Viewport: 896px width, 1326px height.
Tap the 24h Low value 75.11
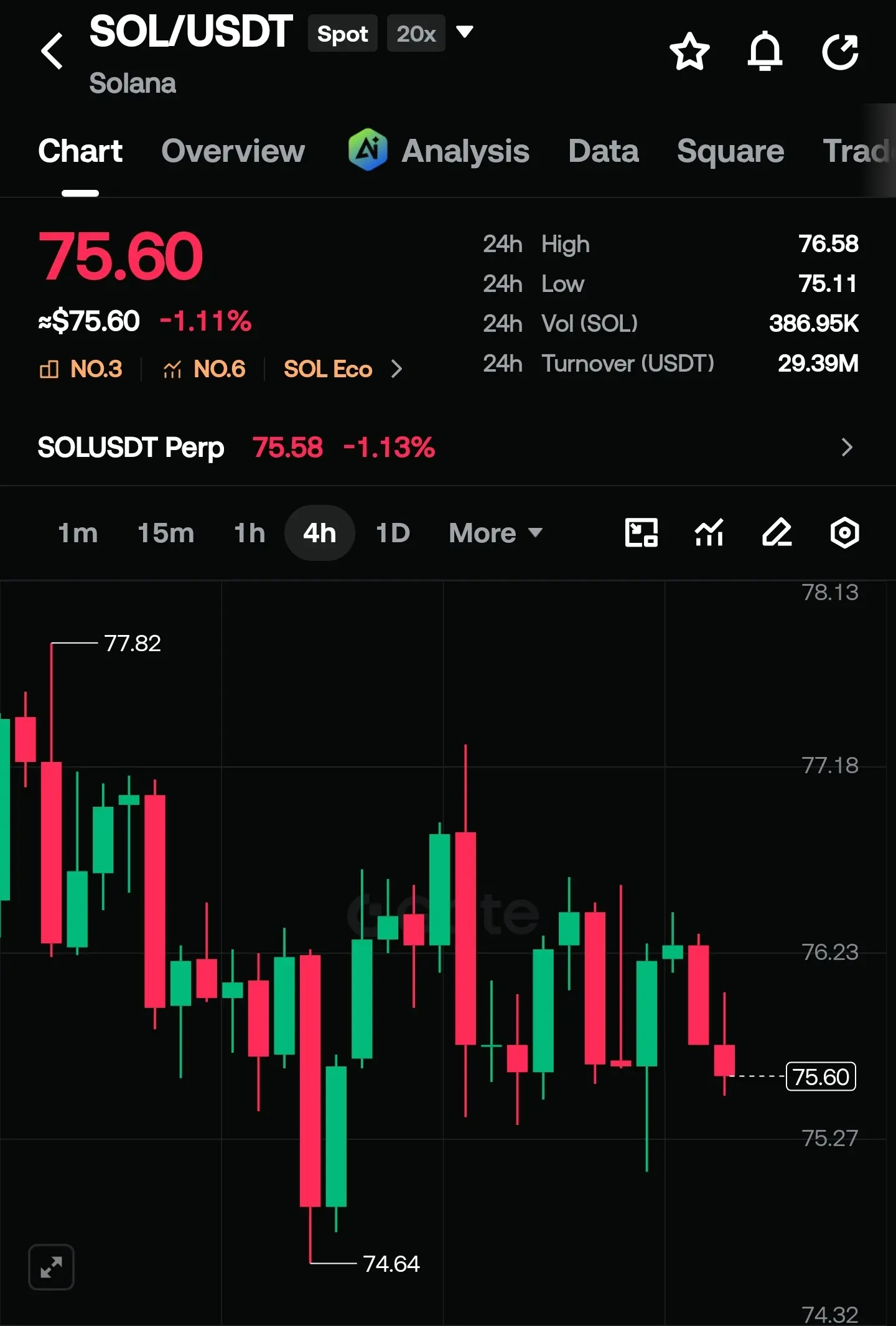tap(828, 283)
